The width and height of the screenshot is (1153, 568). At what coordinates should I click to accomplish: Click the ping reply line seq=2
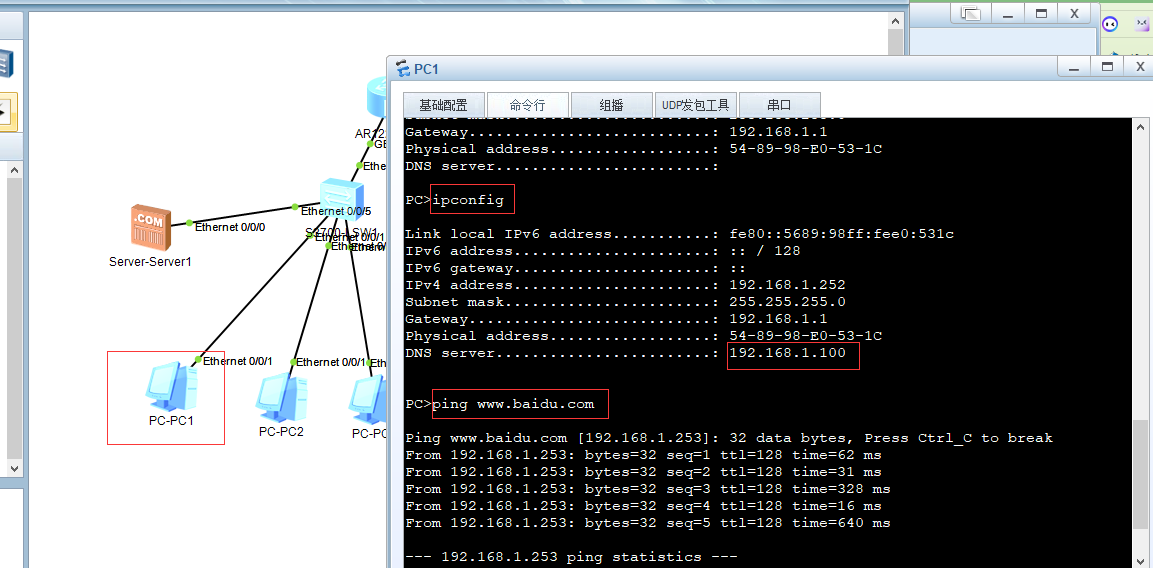643,472
